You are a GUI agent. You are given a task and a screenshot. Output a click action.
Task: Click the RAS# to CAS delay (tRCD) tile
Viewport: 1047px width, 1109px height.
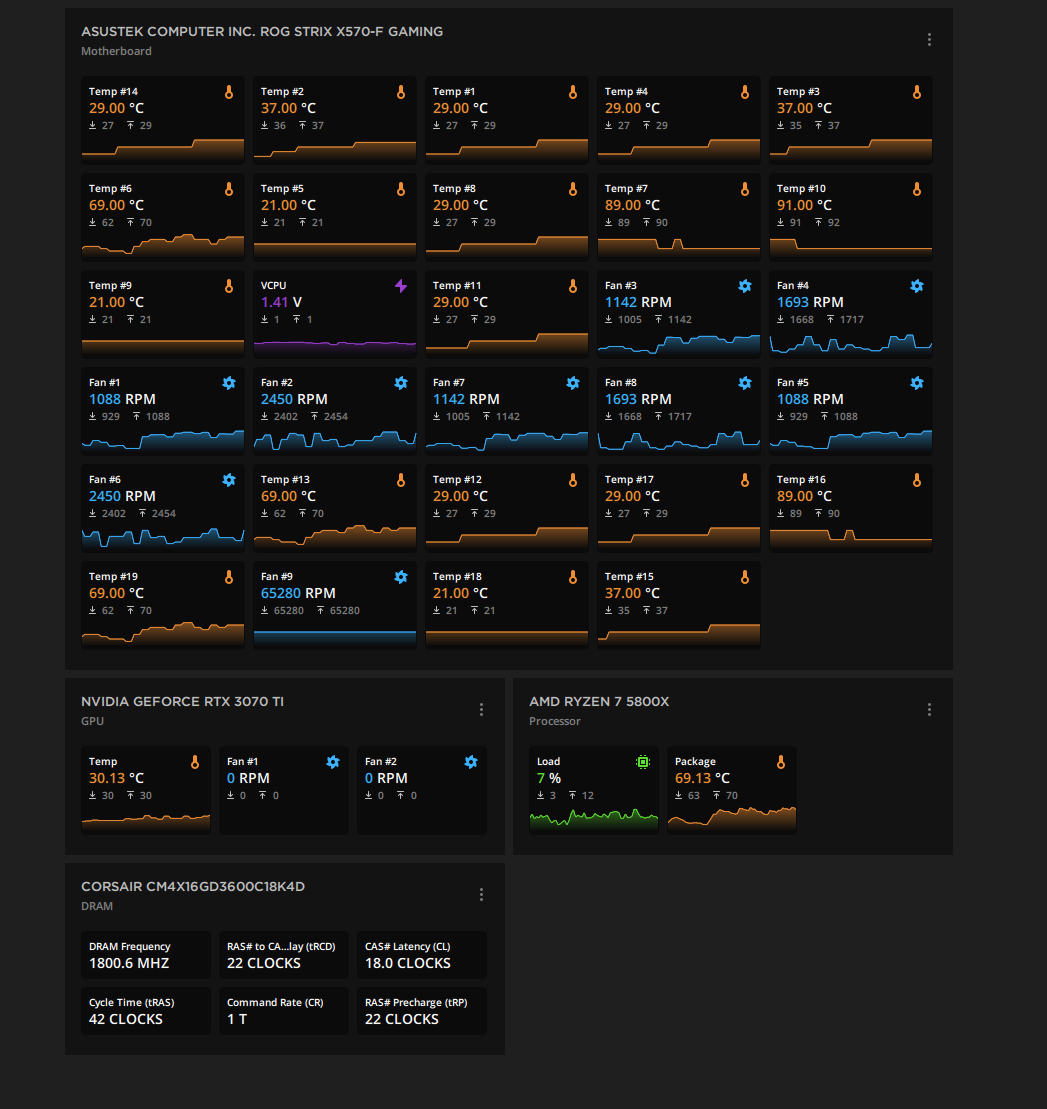(x=284, y=955)
